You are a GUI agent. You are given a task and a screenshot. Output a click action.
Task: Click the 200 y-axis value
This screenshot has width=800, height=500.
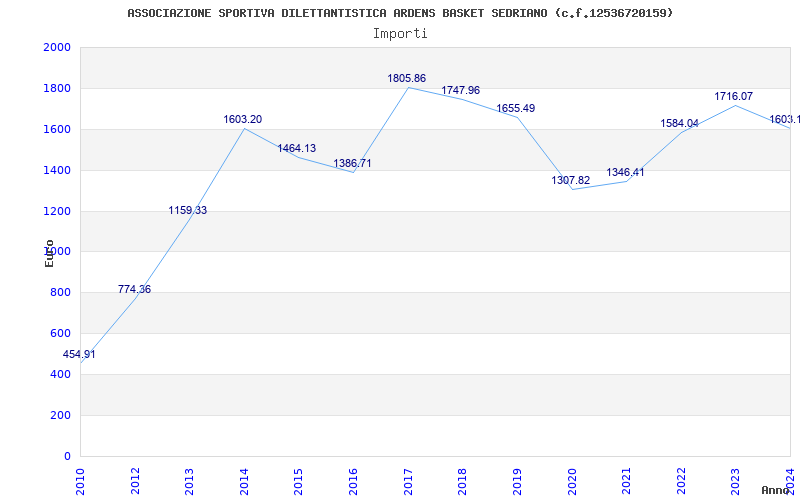pyautogui.click(x=61, y=415)
